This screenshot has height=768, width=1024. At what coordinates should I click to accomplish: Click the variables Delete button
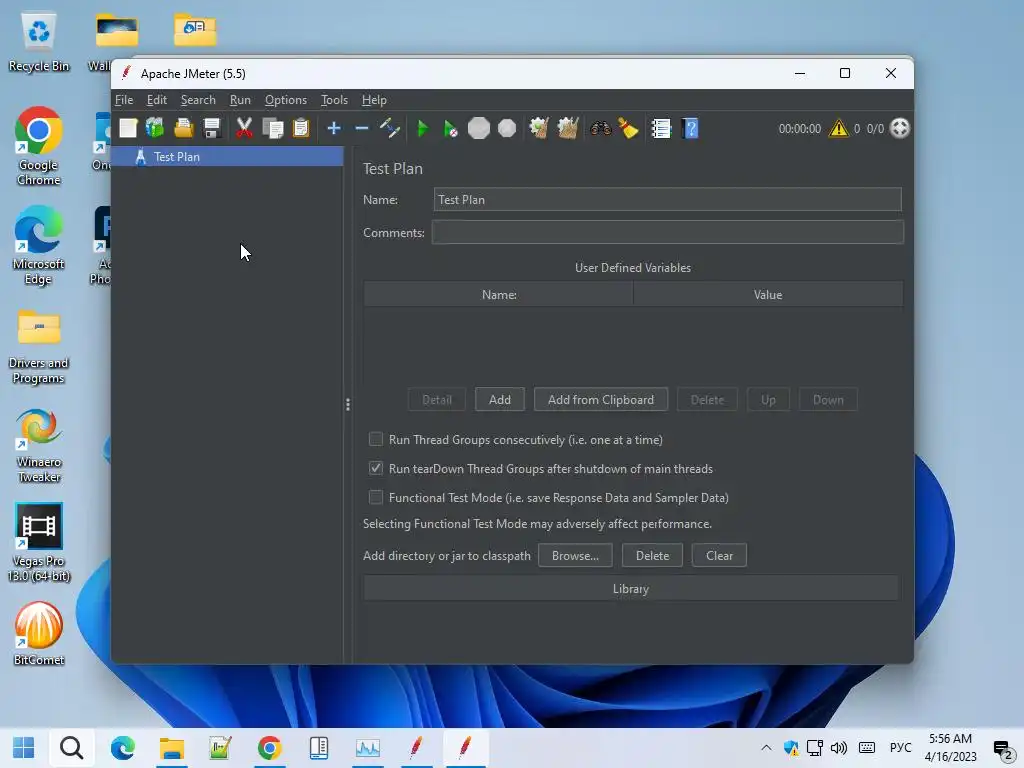(x=707, y=400)
